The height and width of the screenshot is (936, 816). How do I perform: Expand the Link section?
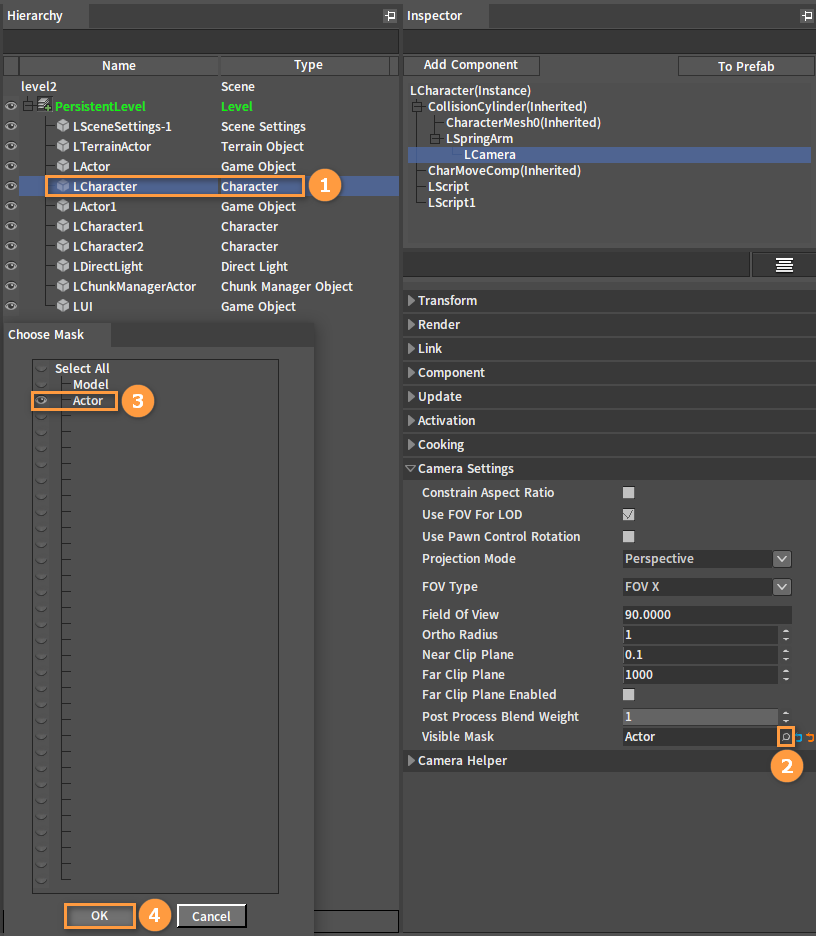click(x=411, y=349)
